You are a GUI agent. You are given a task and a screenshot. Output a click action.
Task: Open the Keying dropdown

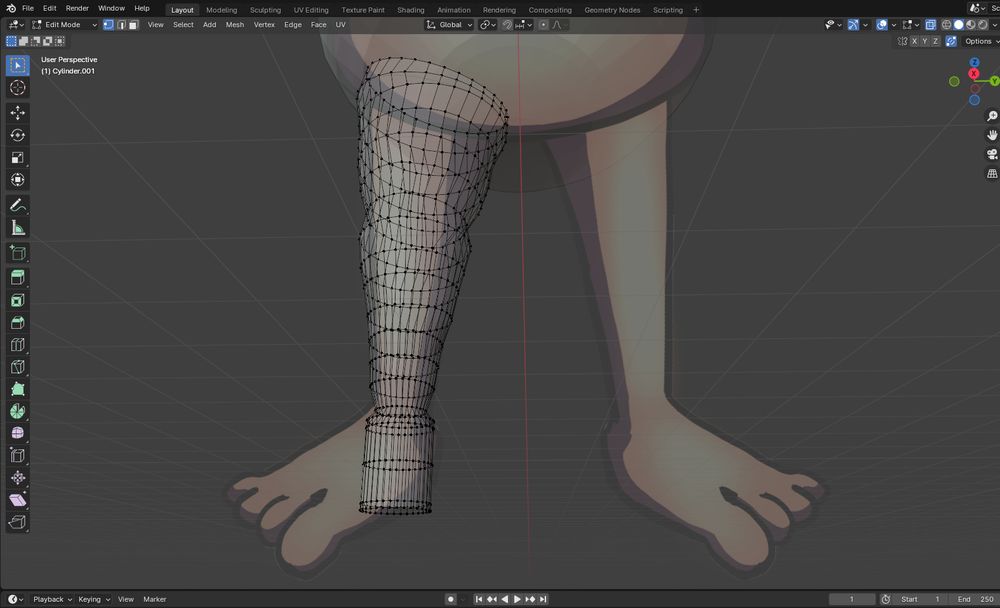point(94,599)
